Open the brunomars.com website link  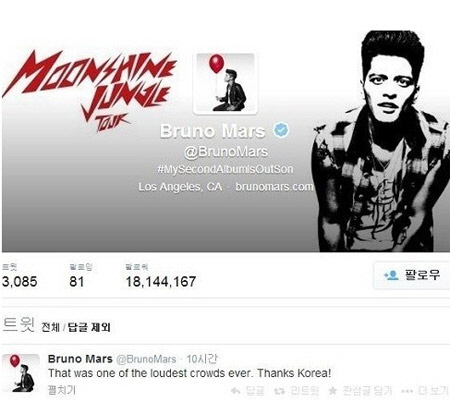[274, 186]
